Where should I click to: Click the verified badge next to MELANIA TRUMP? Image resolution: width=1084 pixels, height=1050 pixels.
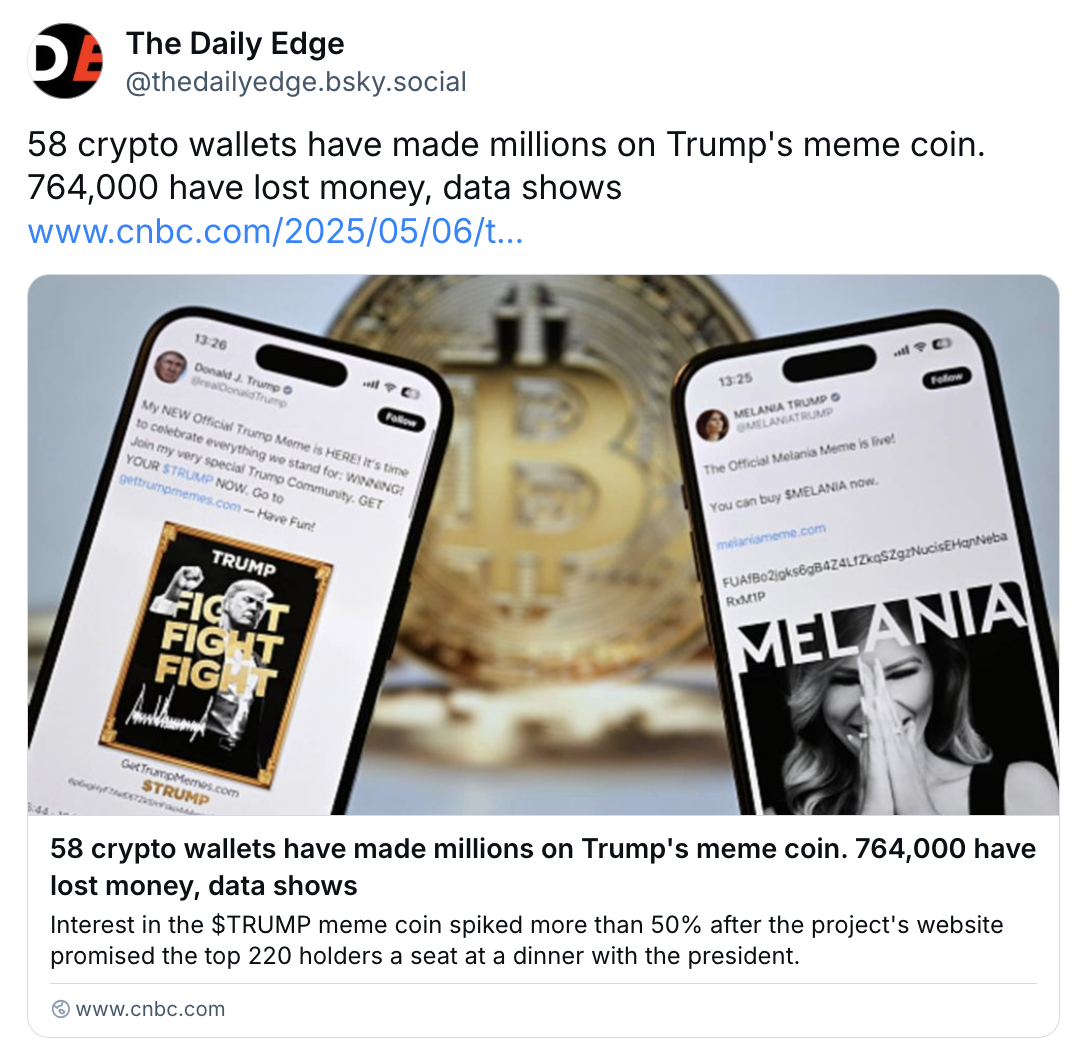tap(835, 397)
